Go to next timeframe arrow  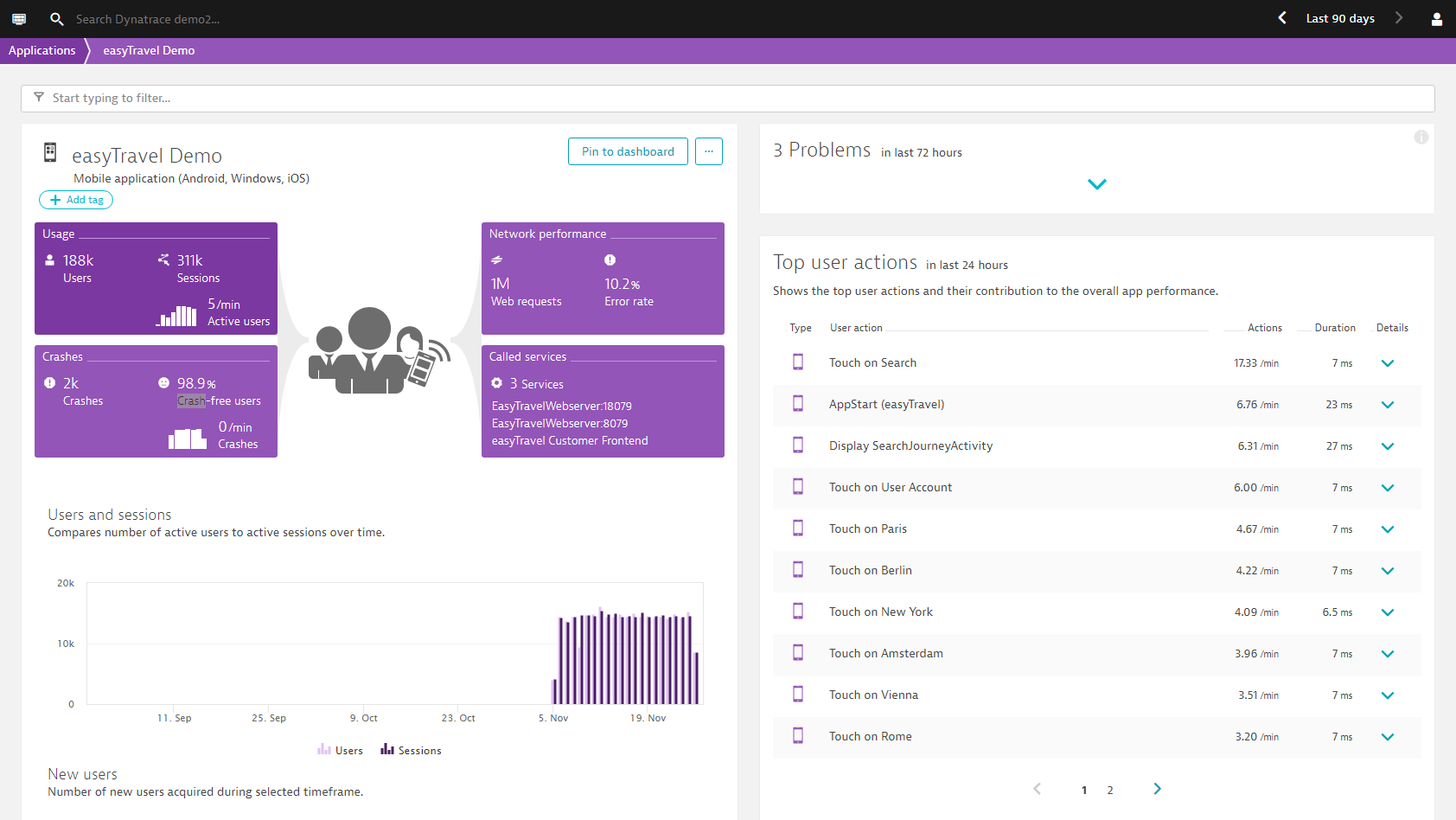point(1399,18)
